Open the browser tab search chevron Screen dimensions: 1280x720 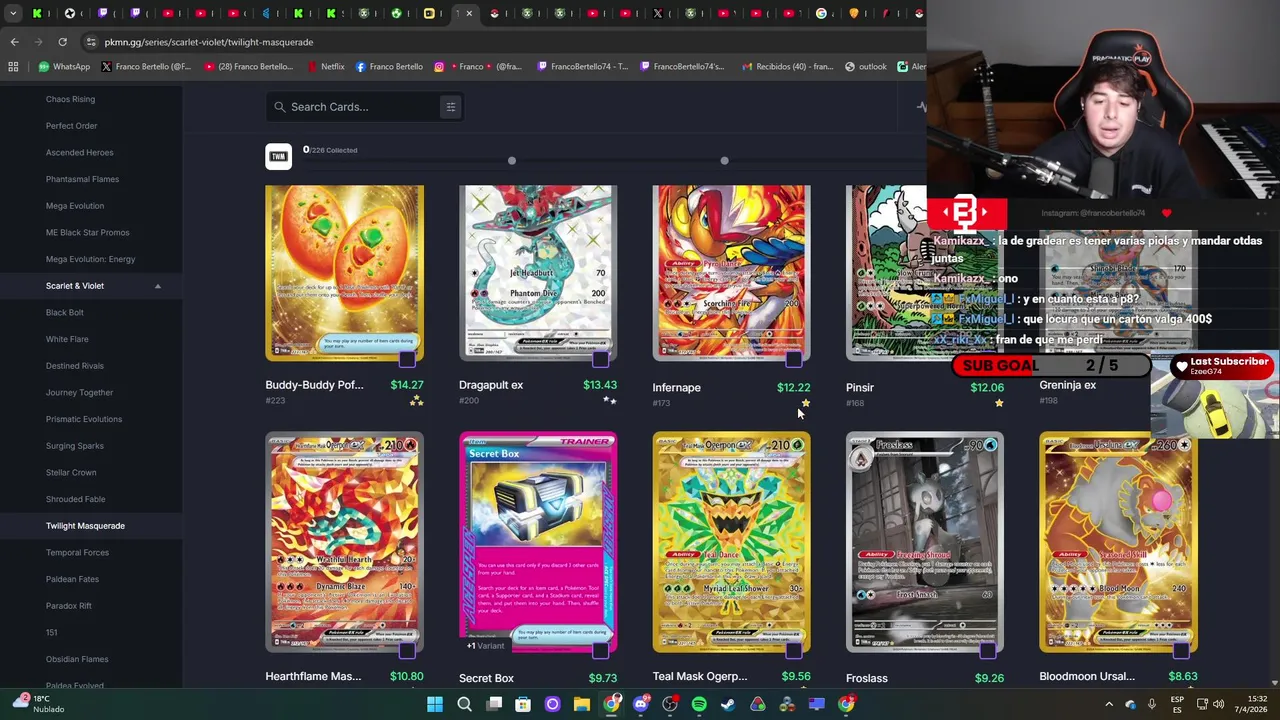tap(13, 14)
